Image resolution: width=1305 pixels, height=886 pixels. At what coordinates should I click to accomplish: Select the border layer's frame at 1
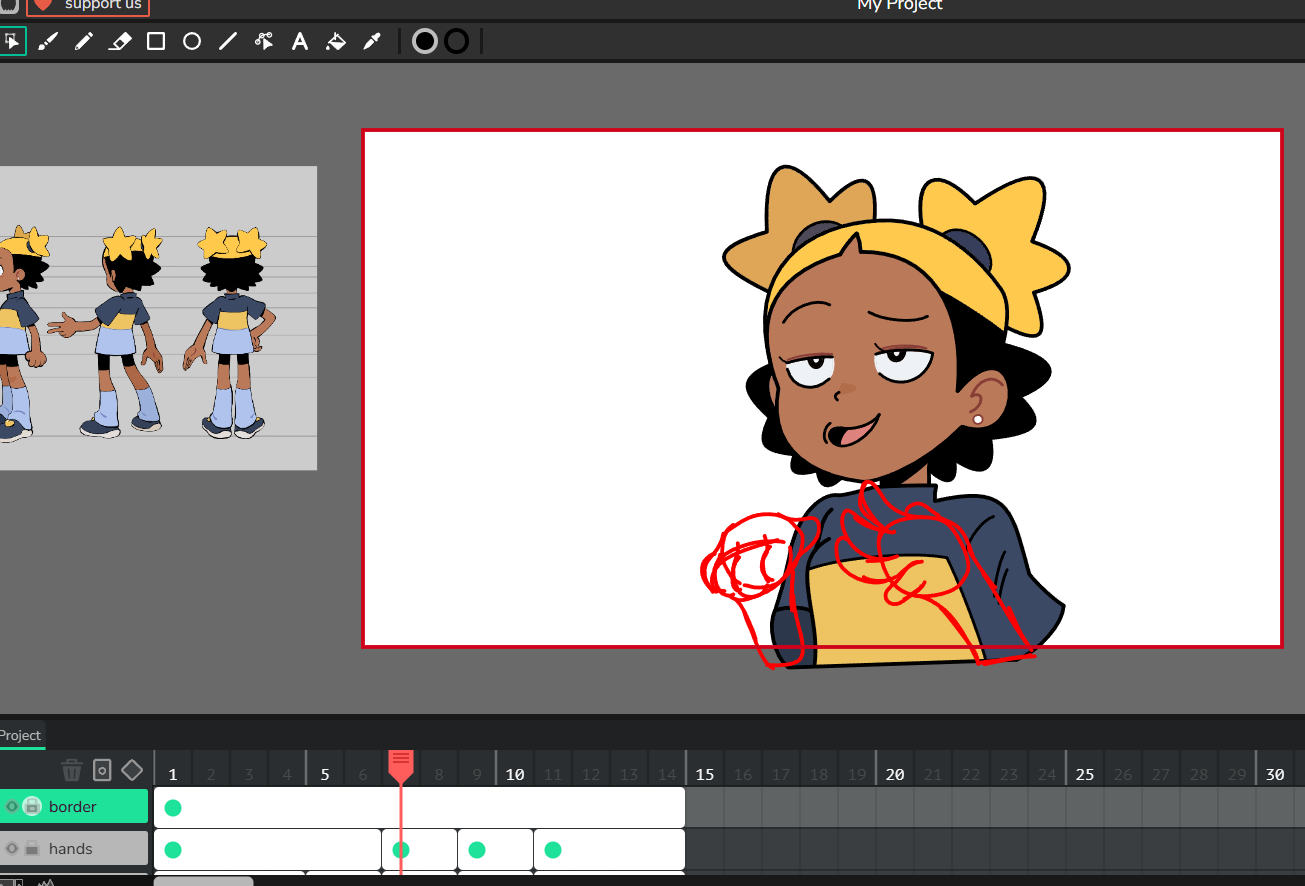tap(173, 808)
